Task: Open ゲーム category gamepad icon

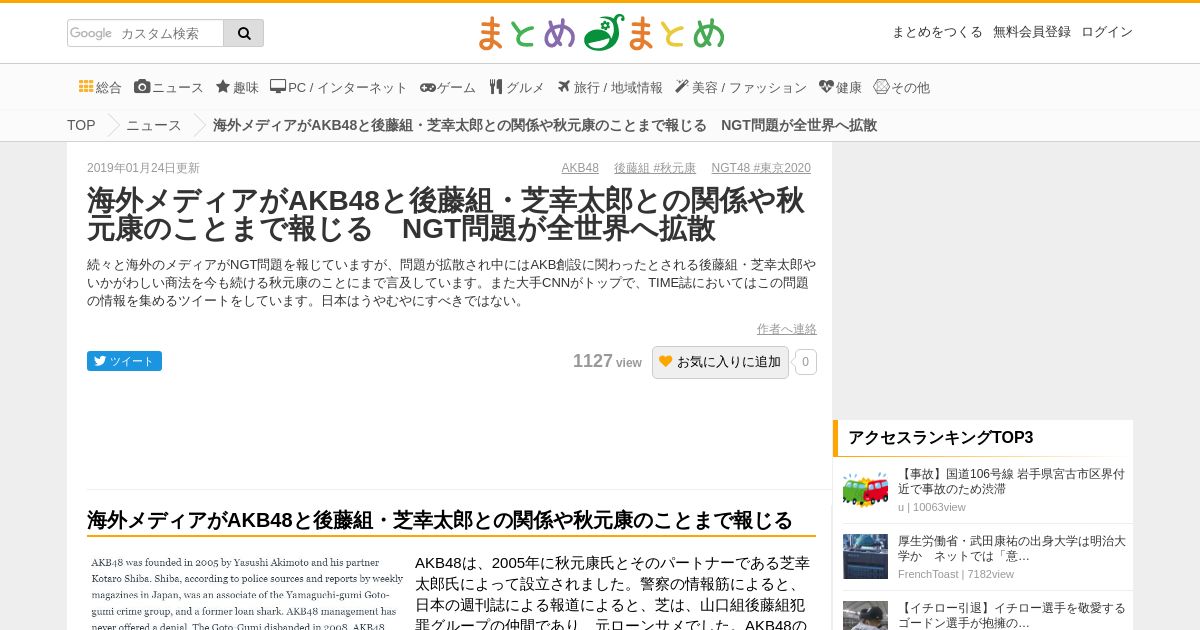Action: 428,87
